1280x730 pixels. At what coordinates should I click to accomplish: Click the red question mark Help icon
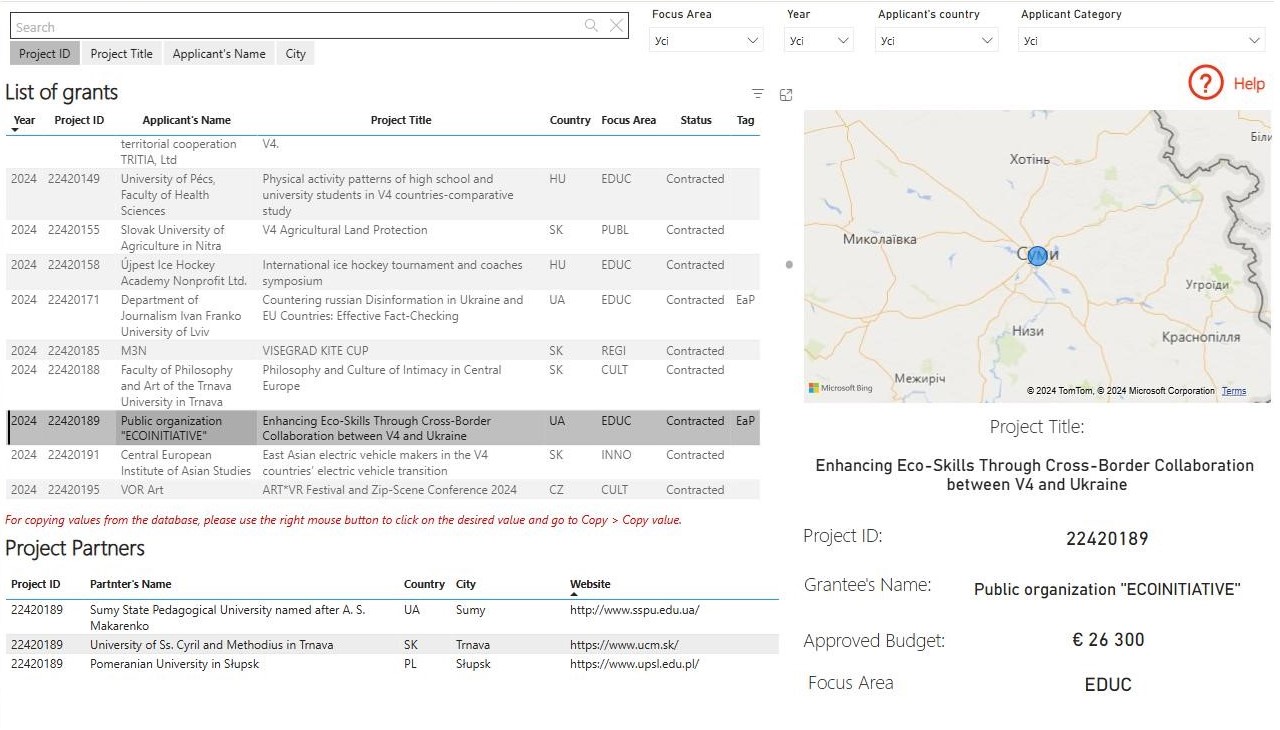tap(1206, 82)
